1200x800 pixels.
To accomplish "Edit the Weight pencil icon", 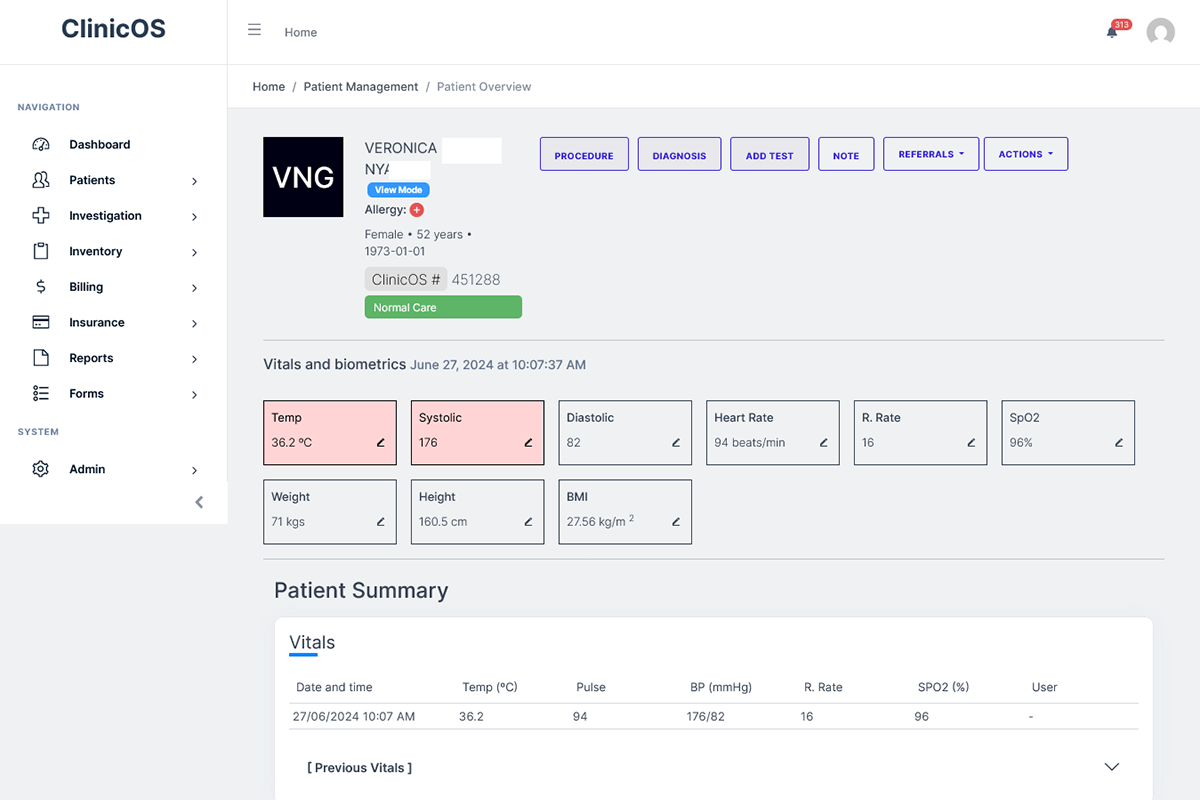I will click(x=380, y=522).
